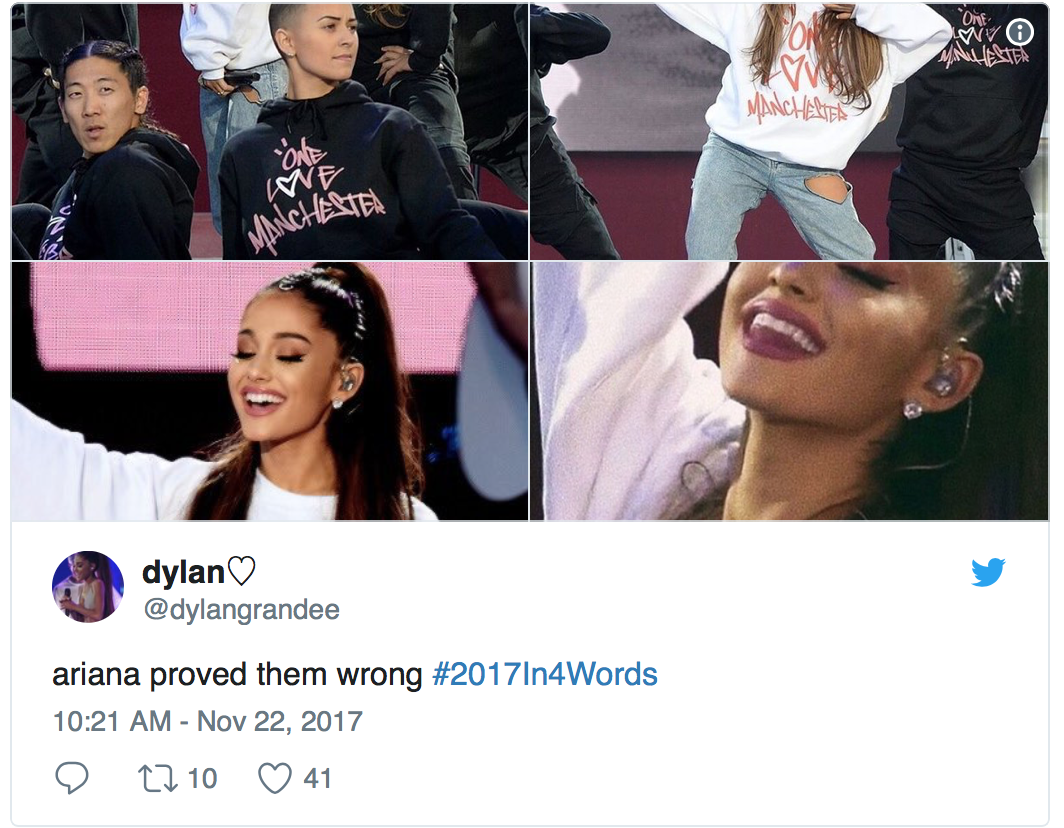The width and height of the screenshot is (1064, 828).
Task: Visit the @dylangrandee handle
Action: click(241, 609)
